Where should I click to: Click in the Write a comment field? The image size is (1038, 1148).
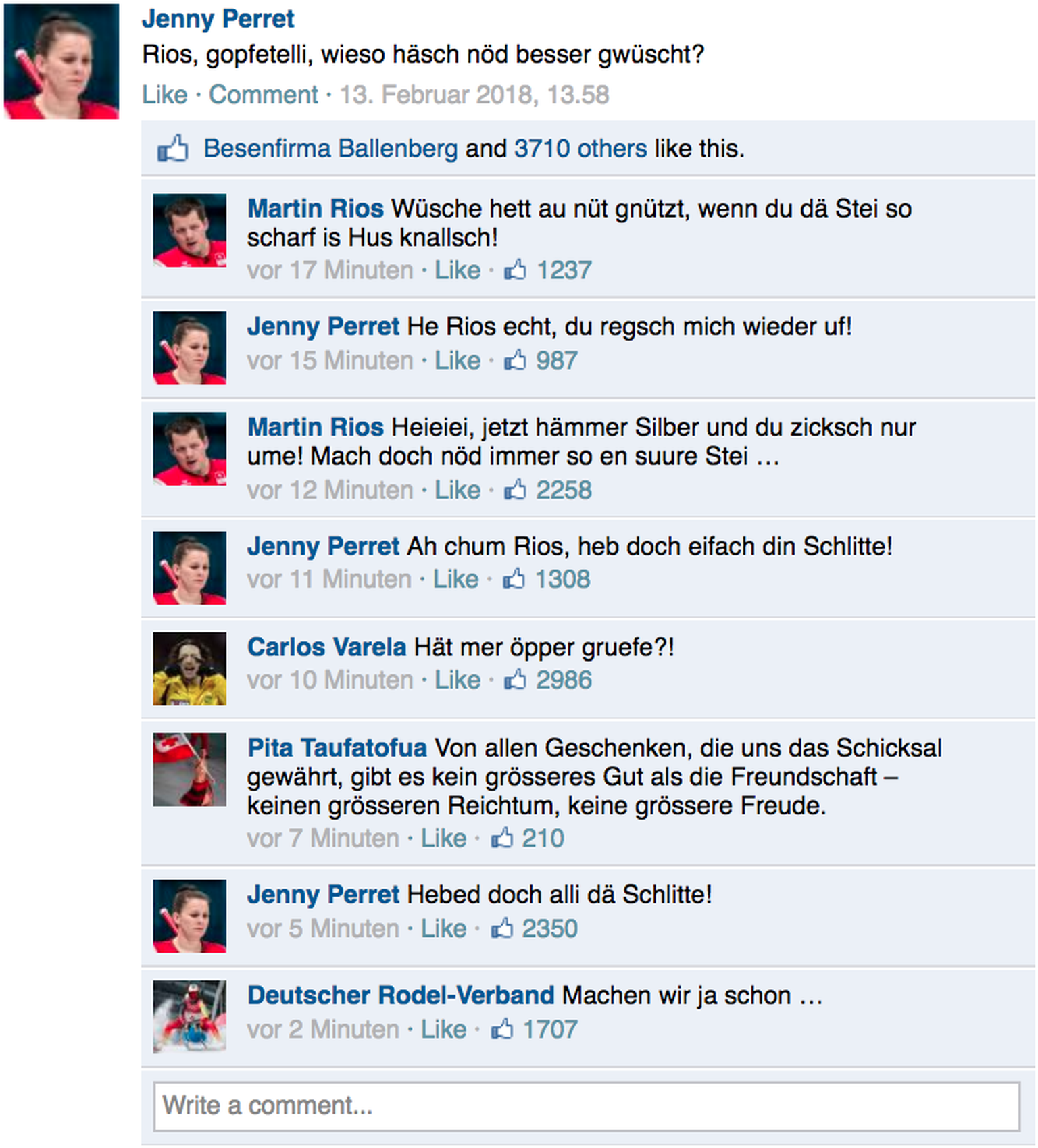(587, 1106)
